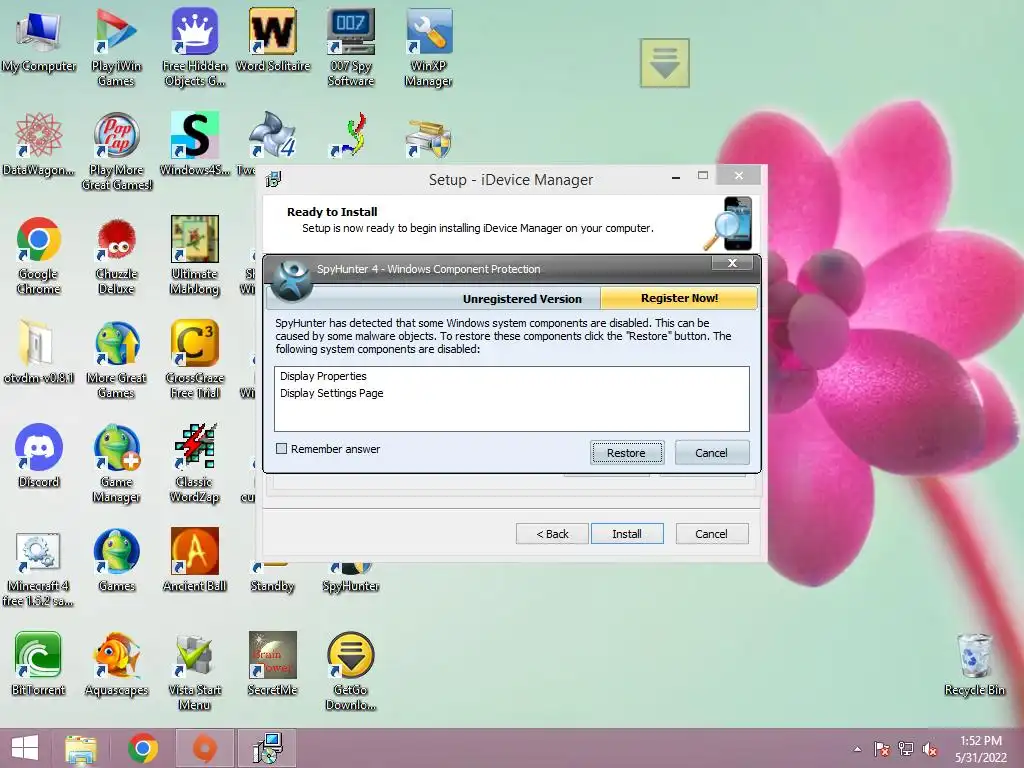Open Standby desktop shortcut
Image resolution: width=1024 pixels, height=768 pixels.
(272, 578)
